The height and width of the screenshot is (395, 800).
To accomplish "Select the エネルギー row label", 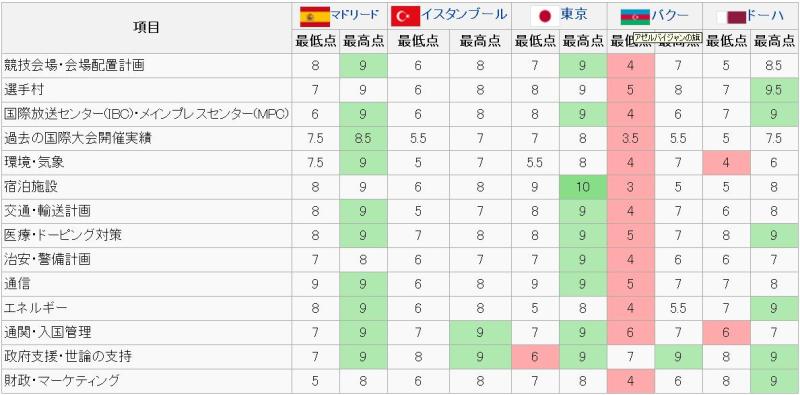I will pyautogui.click(x=36, y=308).
